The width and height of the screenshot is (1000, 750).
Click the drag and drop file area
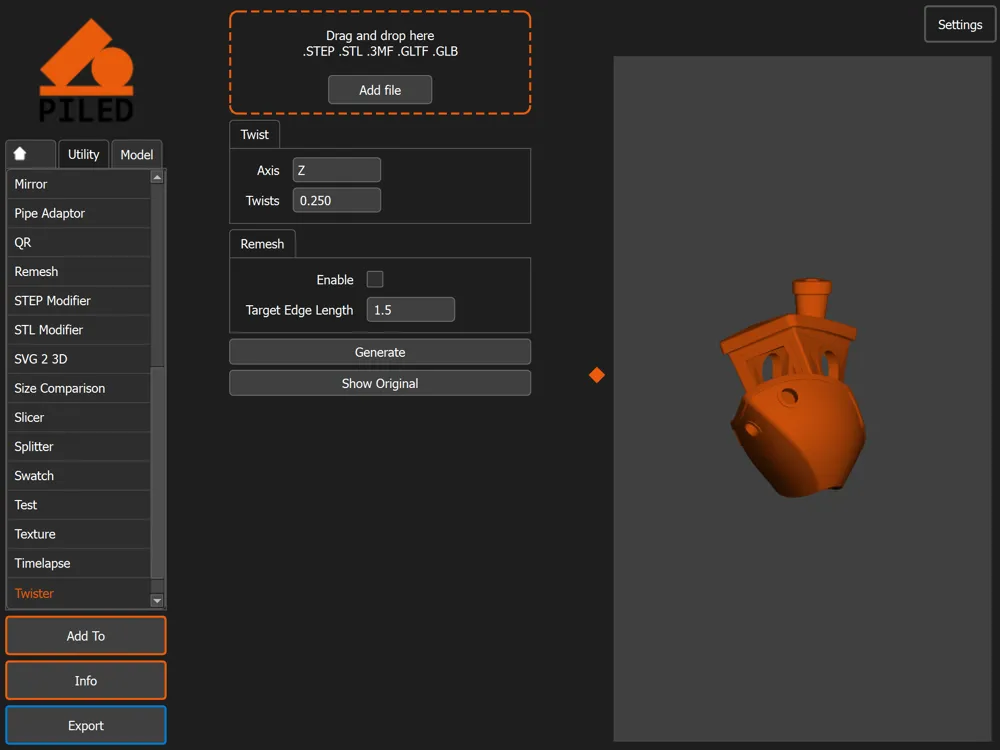(x=380, y=62)
